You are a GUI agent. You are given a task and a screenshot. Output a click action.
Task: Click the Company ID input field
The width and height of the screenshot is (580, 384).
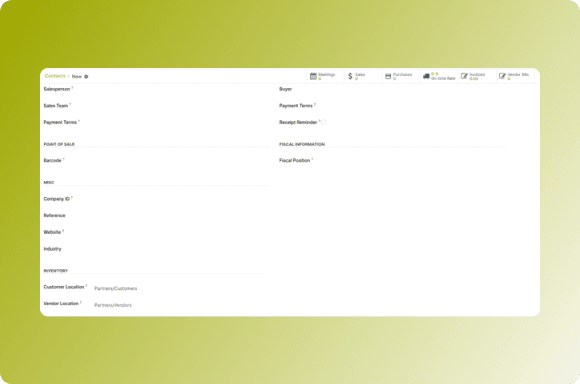[181, 199]
